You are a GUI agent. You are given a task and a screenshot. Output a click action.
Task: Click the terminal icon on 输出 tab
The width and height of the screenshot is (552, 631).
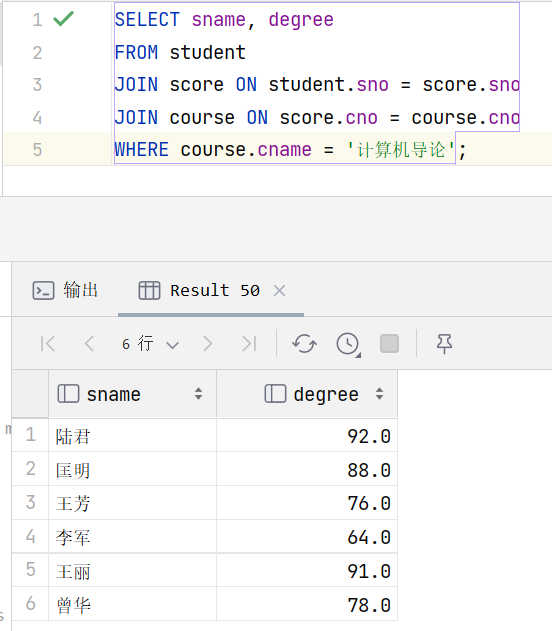click(43, 290)
